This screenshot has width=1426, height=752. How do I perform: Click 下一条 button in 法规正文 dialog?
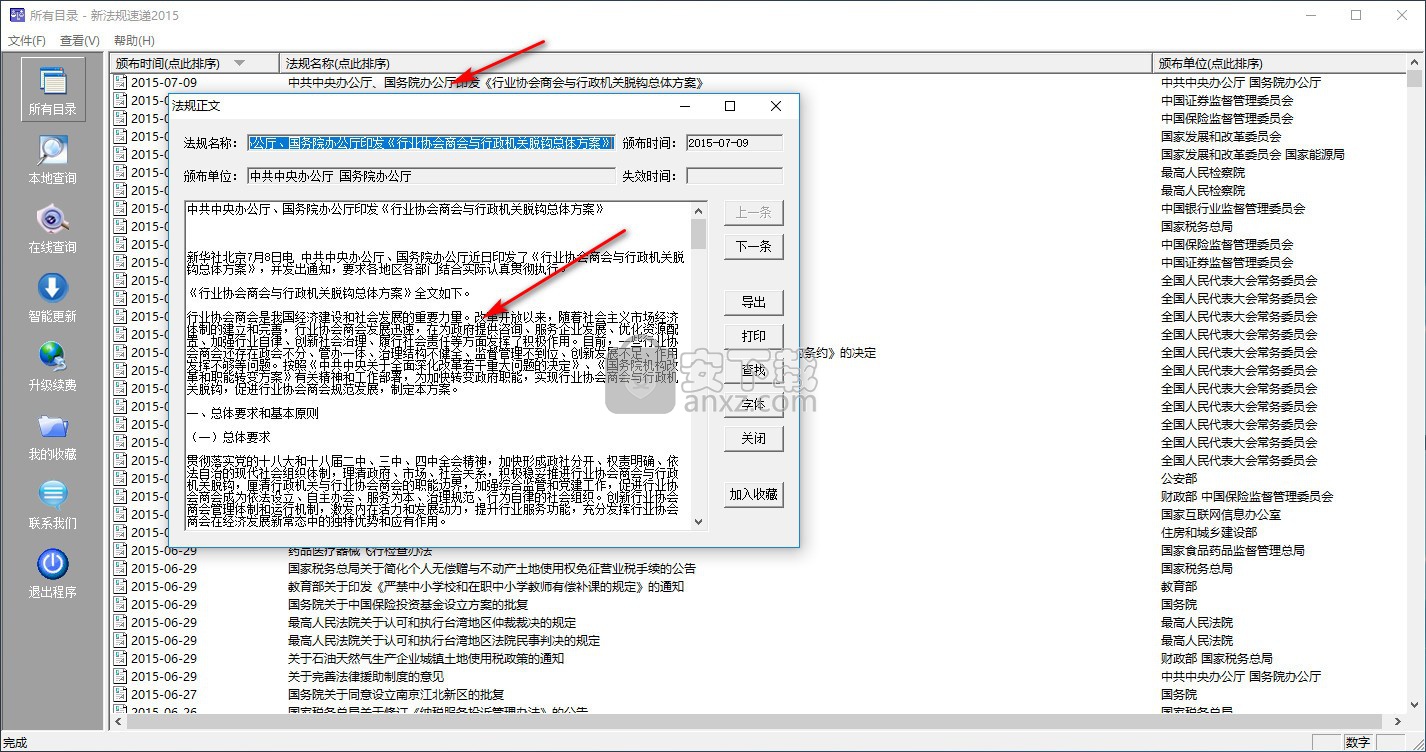[754, 246]
